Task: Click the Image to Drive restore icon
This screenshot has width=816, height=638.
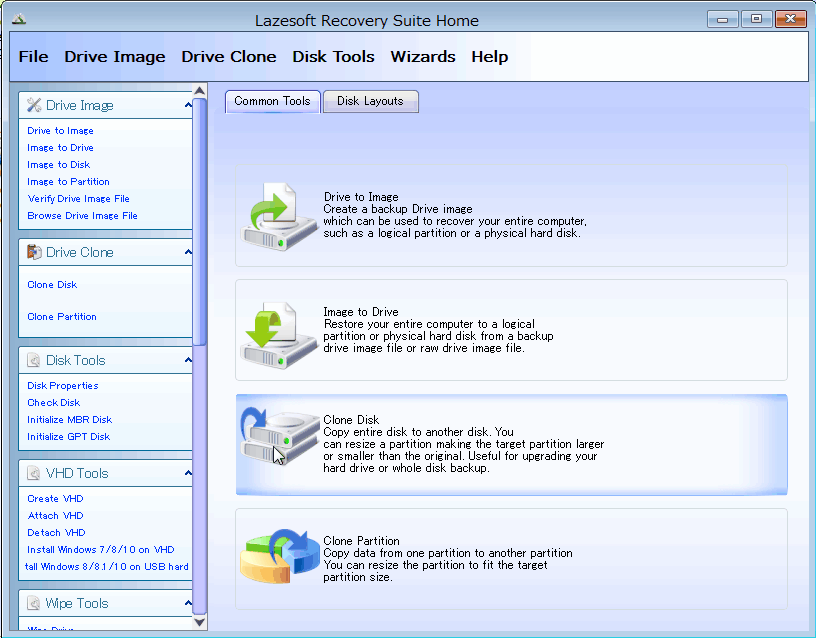Action: (x=279, y=335)
